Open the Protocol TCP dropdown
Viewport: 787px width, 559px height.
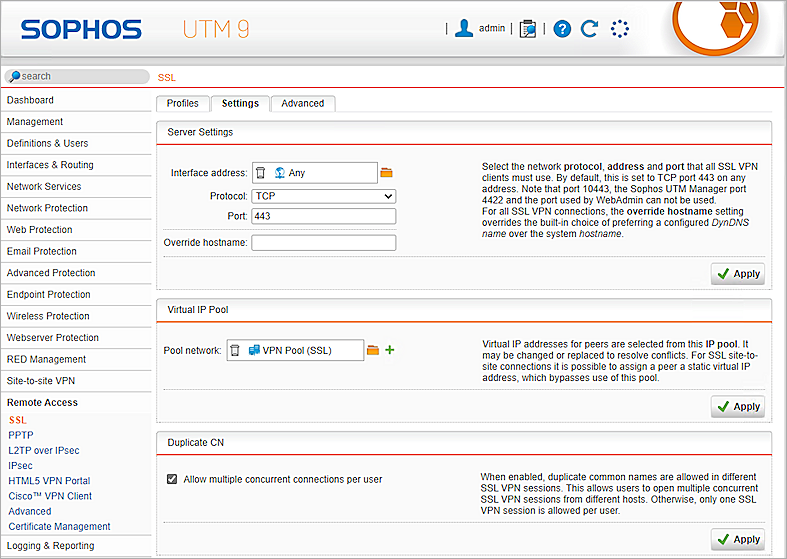324,196
